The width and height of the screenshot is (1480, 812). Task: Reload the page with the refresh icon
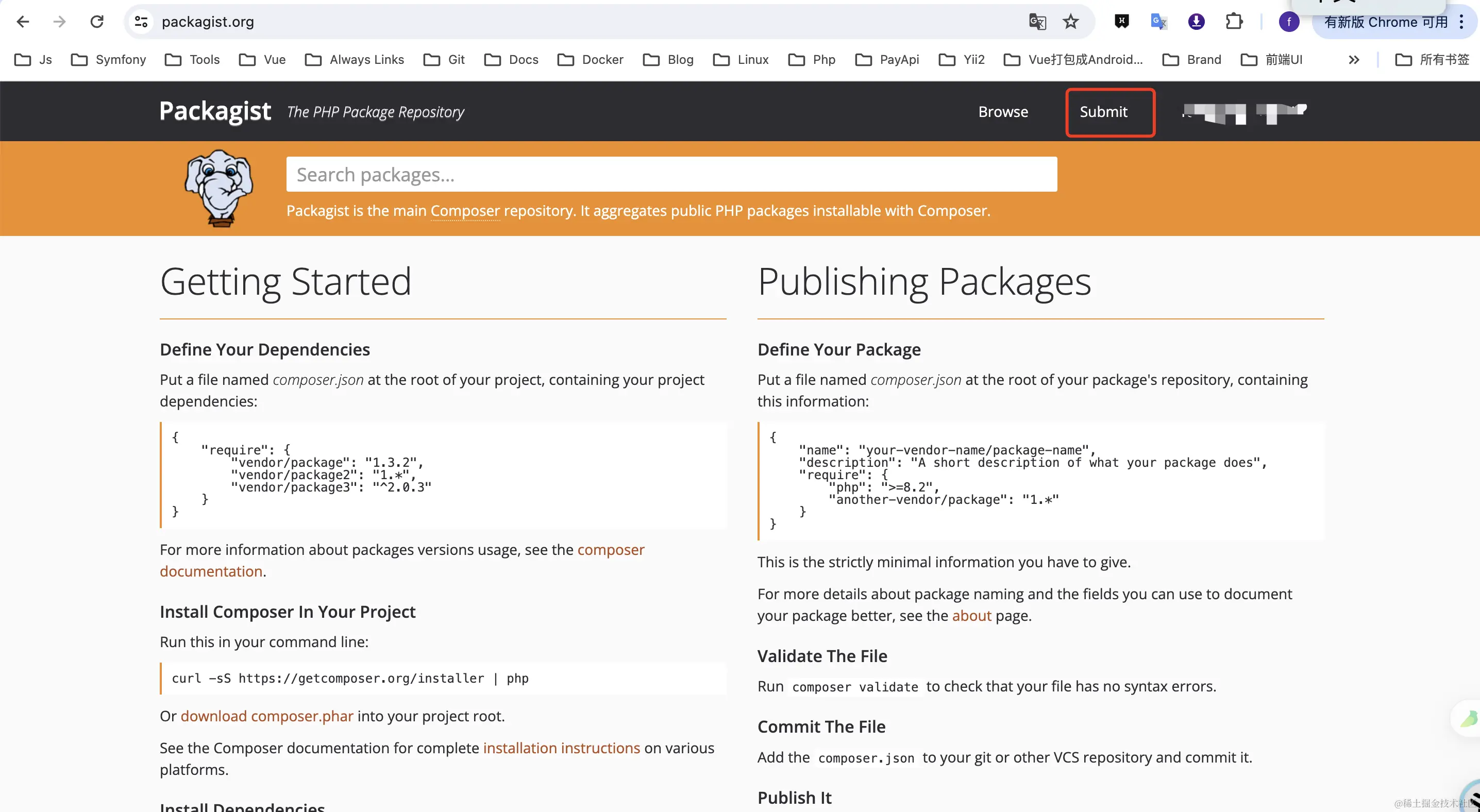click(x=96, y=22)
